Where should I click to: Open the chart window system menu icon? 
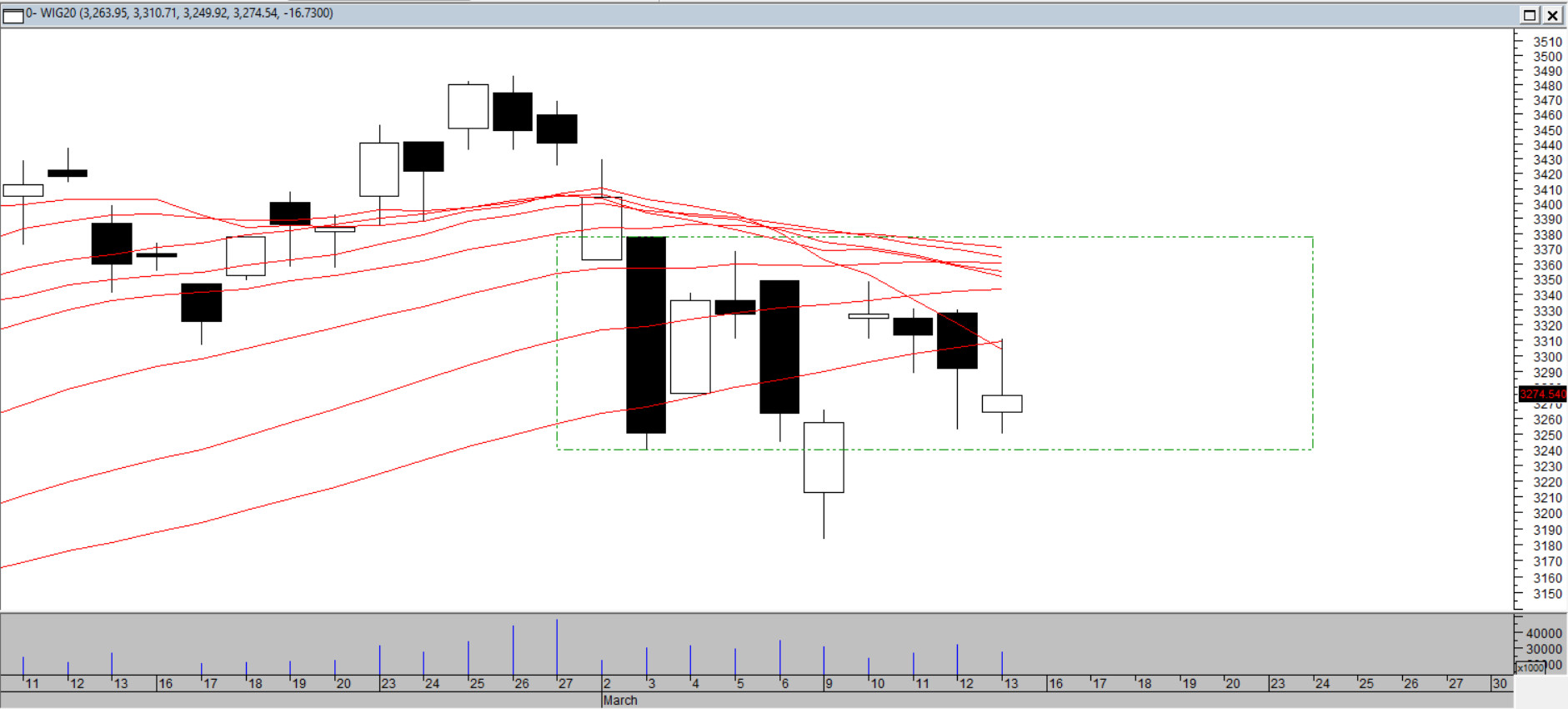tap(13, 15)
